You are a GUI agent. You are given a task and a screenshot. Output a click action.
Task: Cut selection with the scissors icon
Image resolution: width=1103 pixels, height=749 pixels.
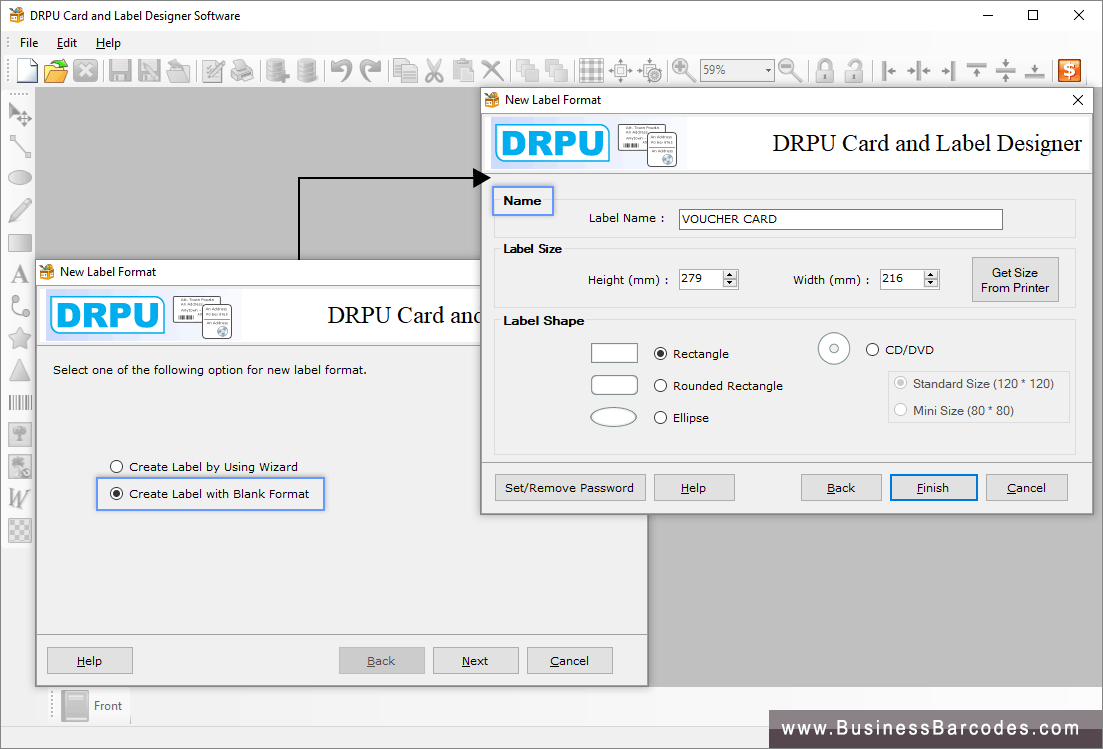point(434,70)
